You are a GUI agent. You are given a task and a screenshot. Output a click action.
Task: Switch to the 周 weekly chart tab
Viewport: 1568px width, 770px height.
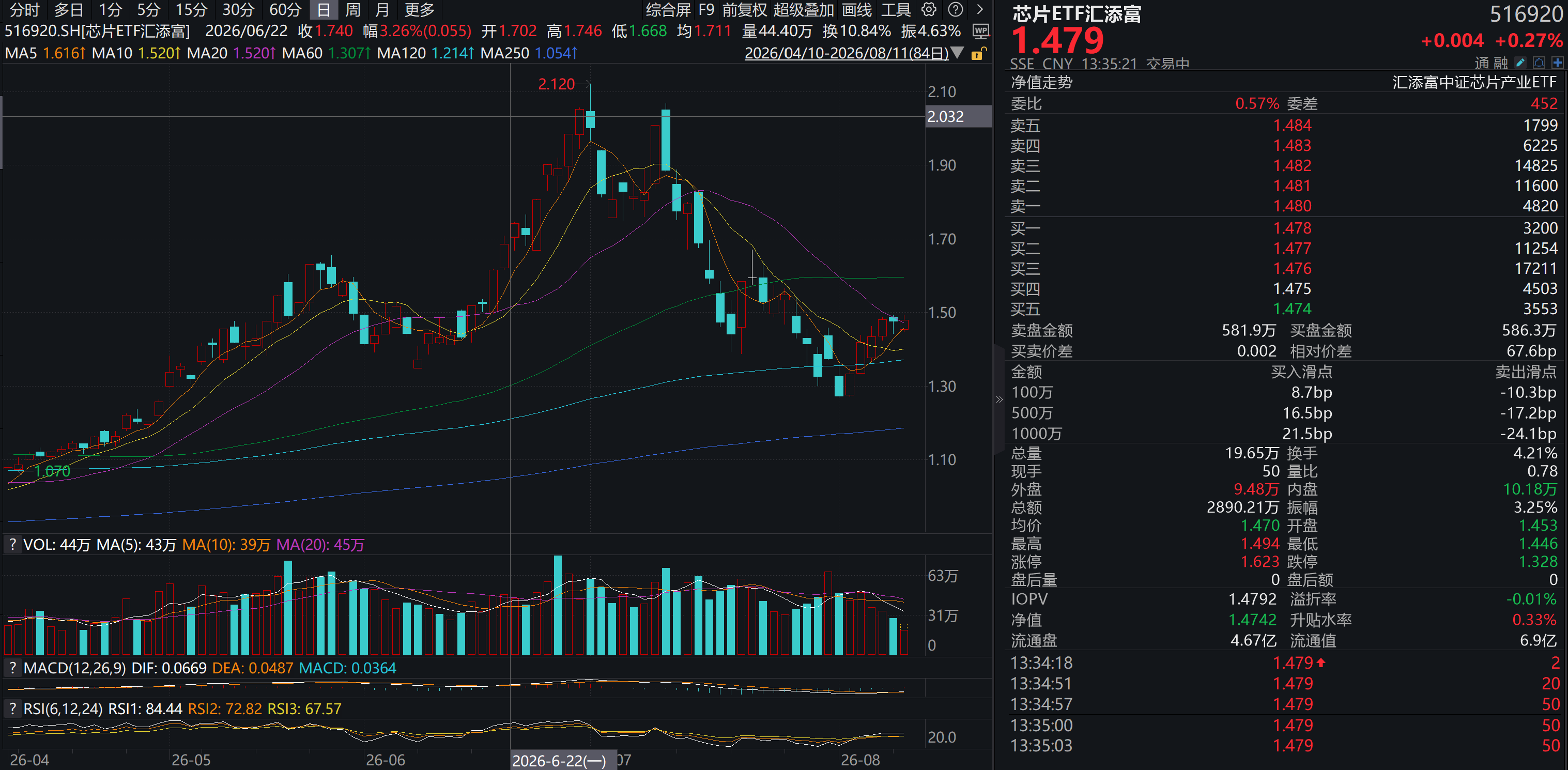pyautogui.click(x=353, y=10)
